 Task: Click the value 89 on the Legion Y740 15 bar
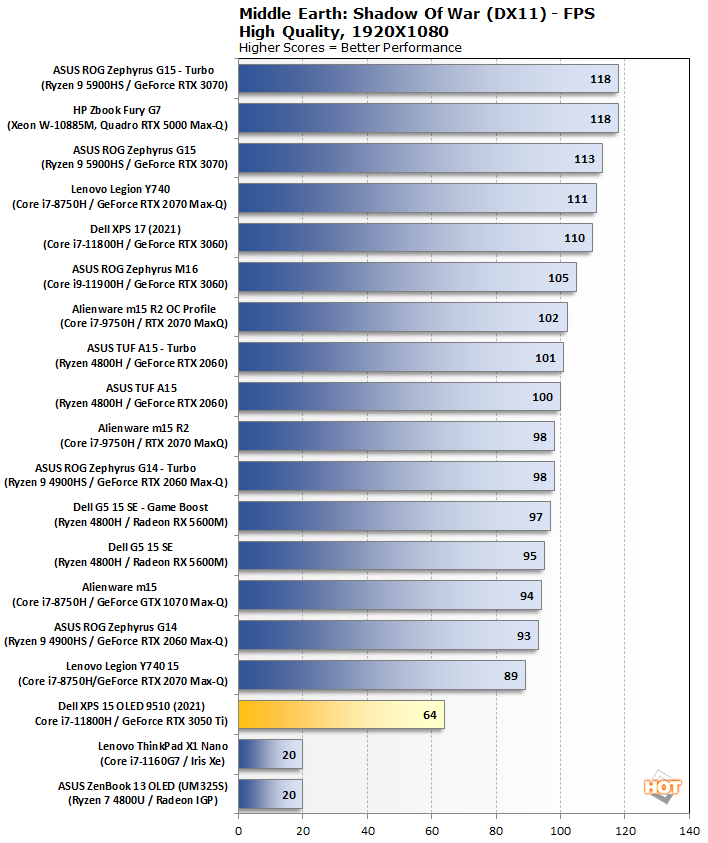point(511,676)
